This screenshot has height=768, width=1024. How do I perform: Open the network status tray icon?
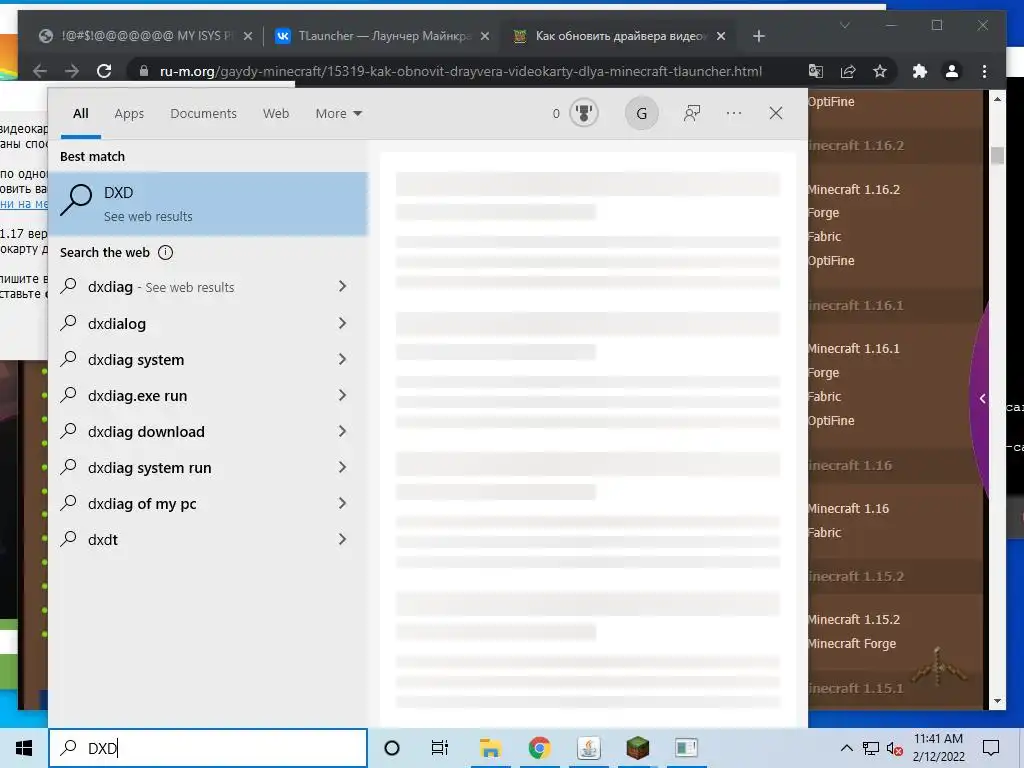871,748
